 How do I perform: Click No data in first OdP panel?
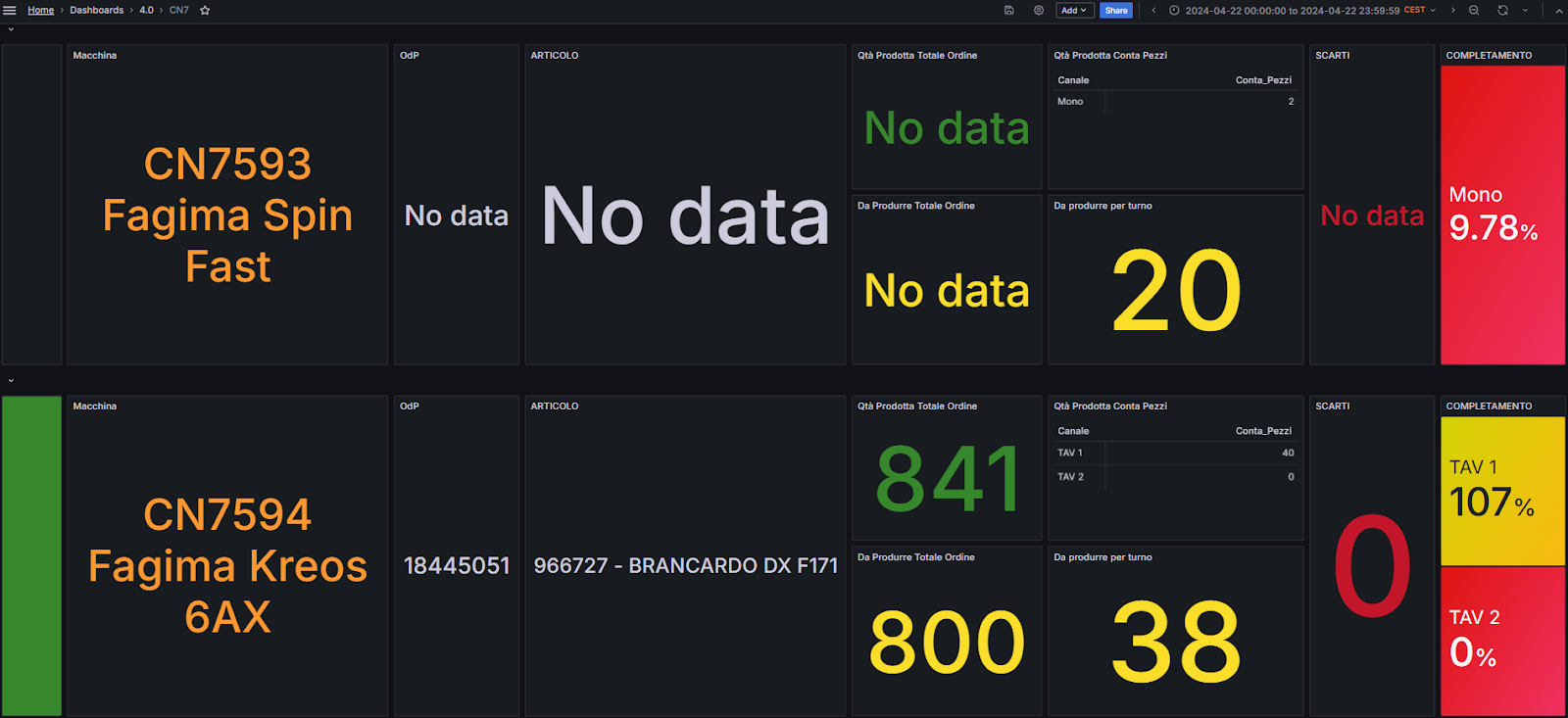(457, 215)
